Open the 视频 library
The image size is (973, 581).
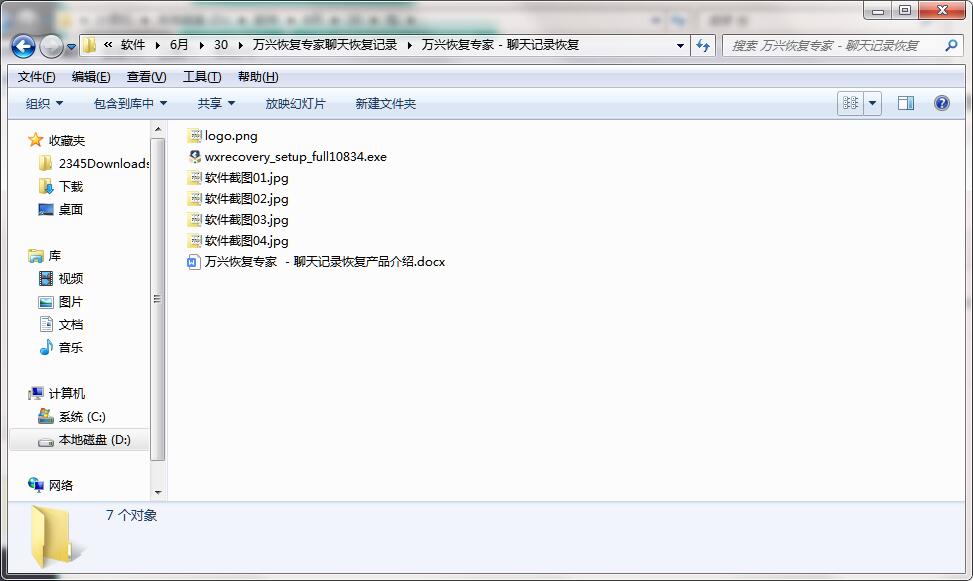[71, 279]
